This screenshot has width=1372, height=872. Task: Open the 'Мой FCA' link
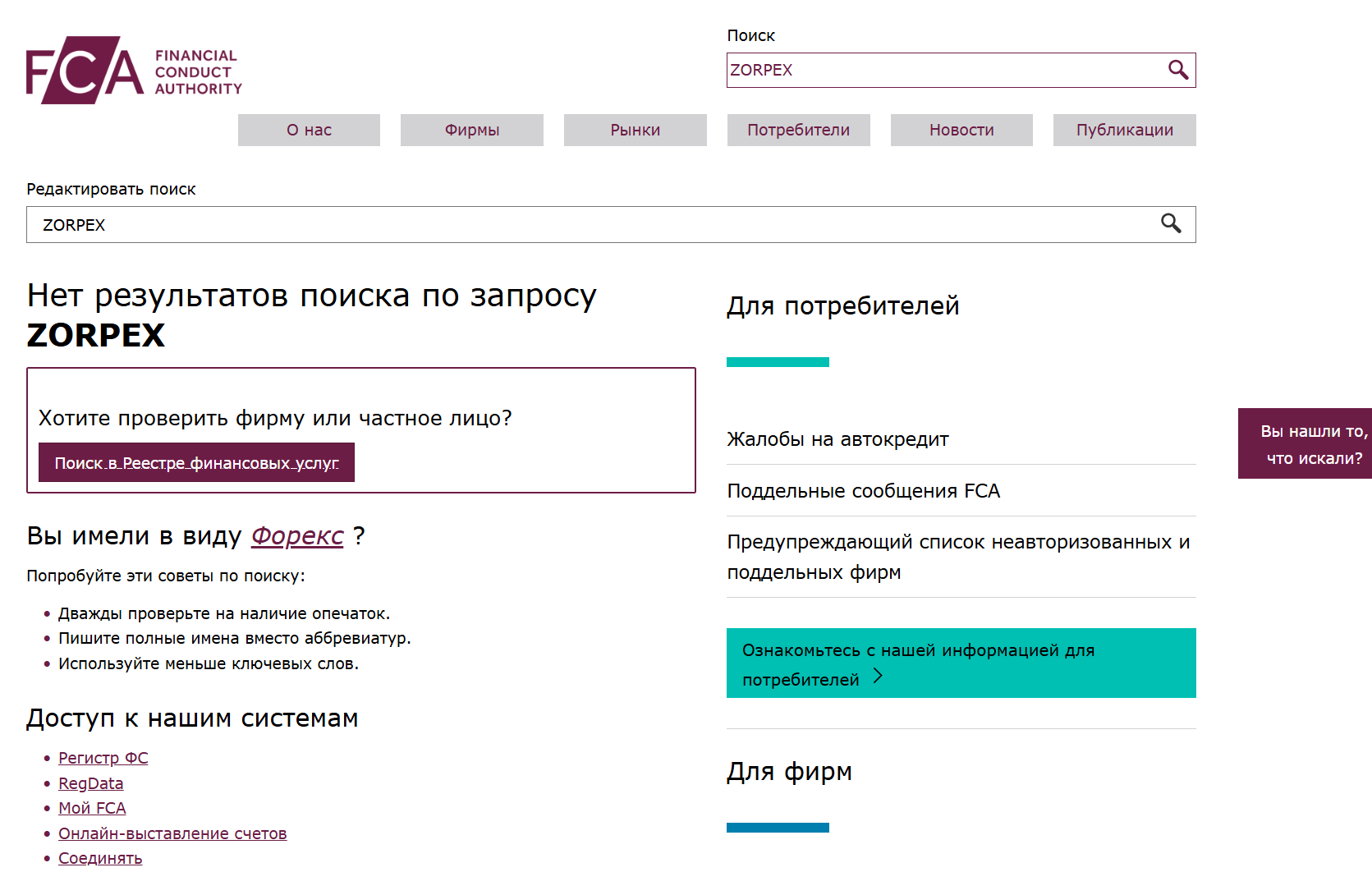(x=92, y=808)
